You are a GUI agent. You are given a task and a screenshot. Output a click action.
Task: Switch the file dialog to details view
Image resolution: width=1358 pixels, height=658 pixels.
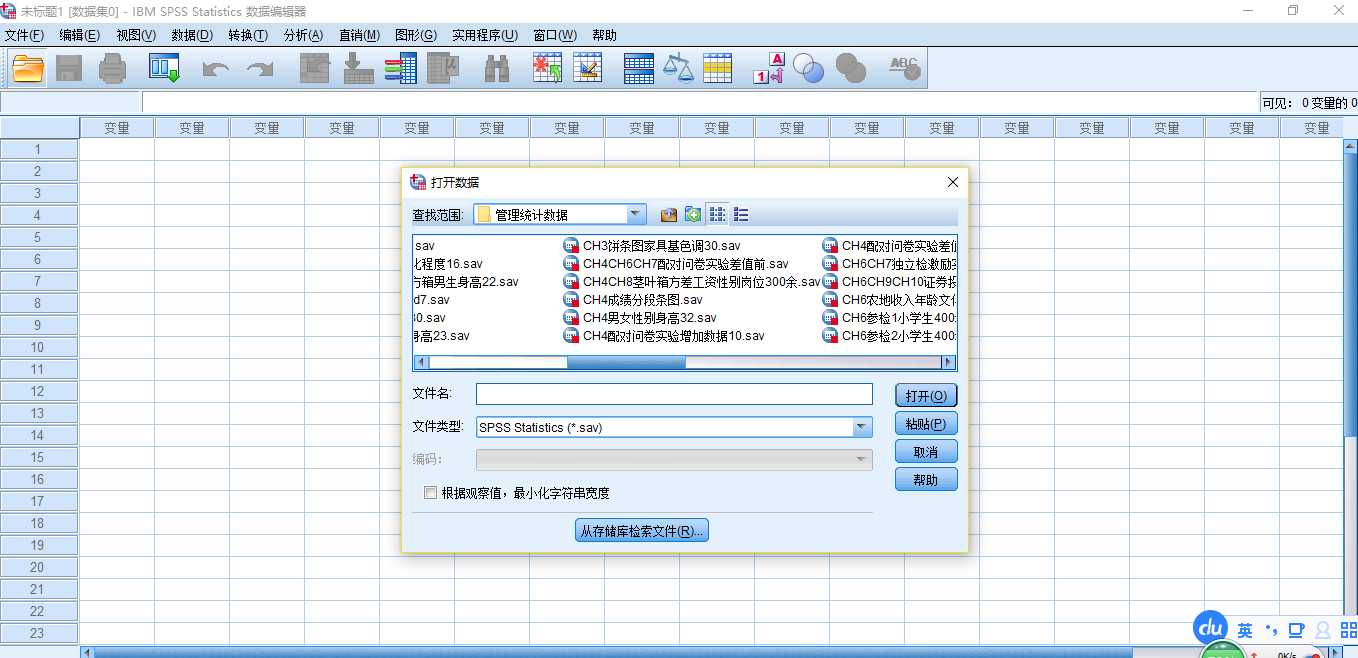pos(741,214)
